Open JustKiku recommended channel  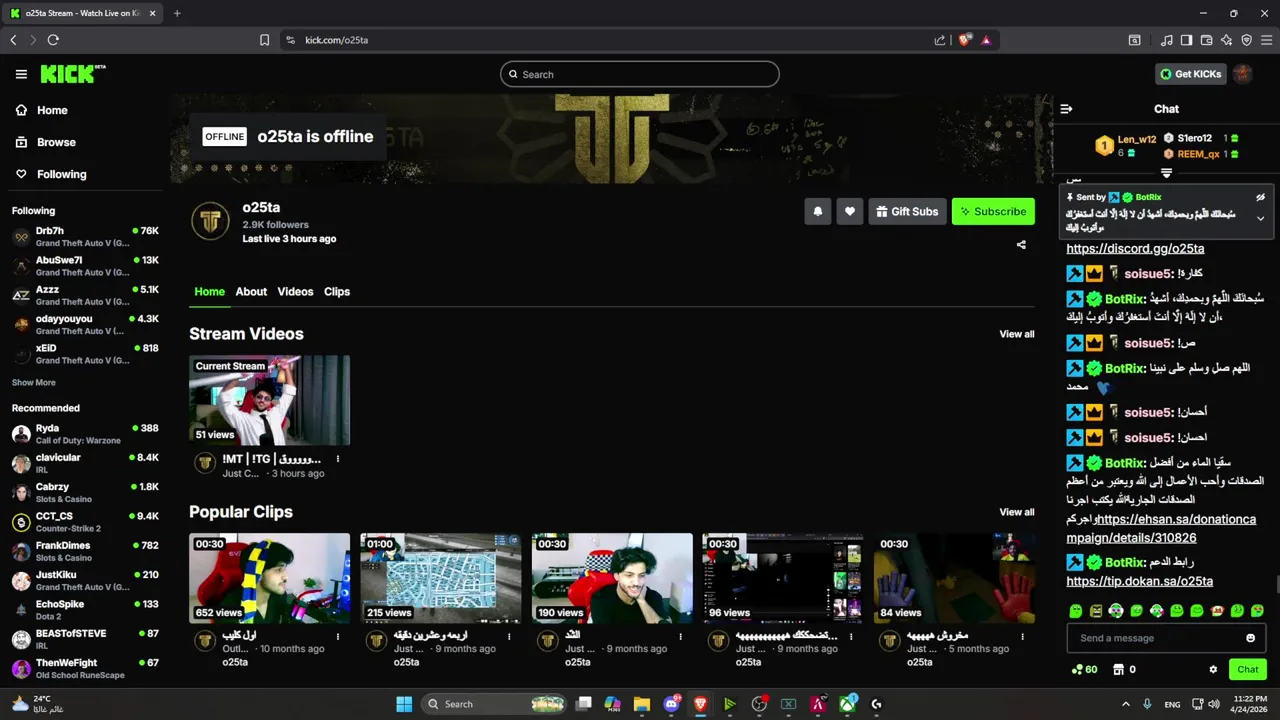point(85,581)
